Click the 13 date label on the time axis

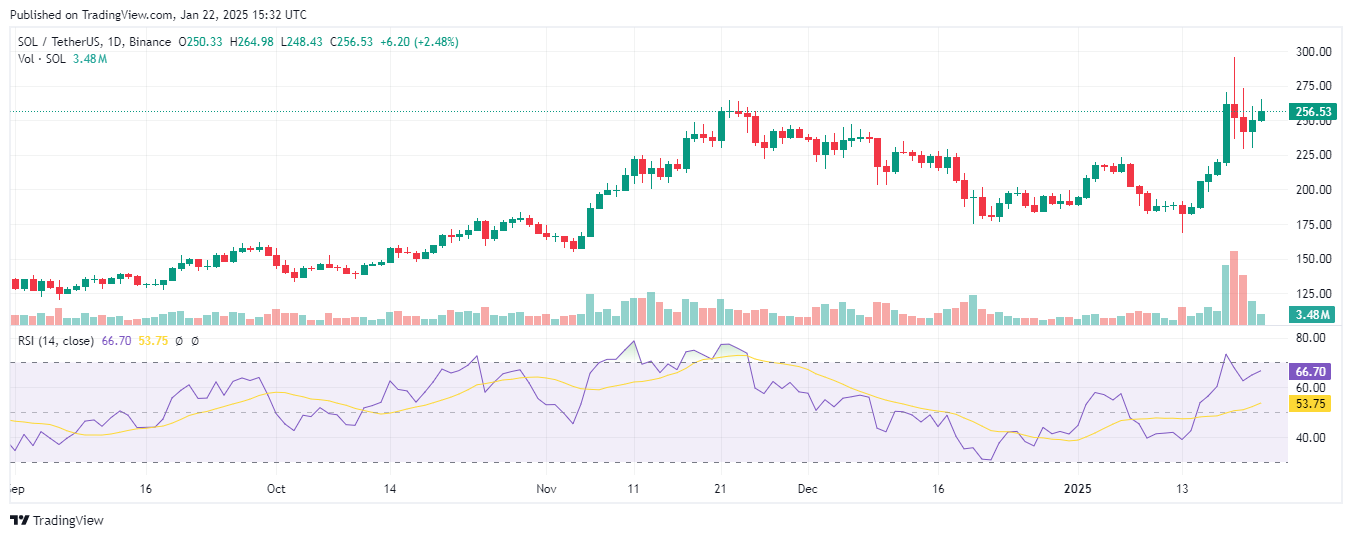1182,490
